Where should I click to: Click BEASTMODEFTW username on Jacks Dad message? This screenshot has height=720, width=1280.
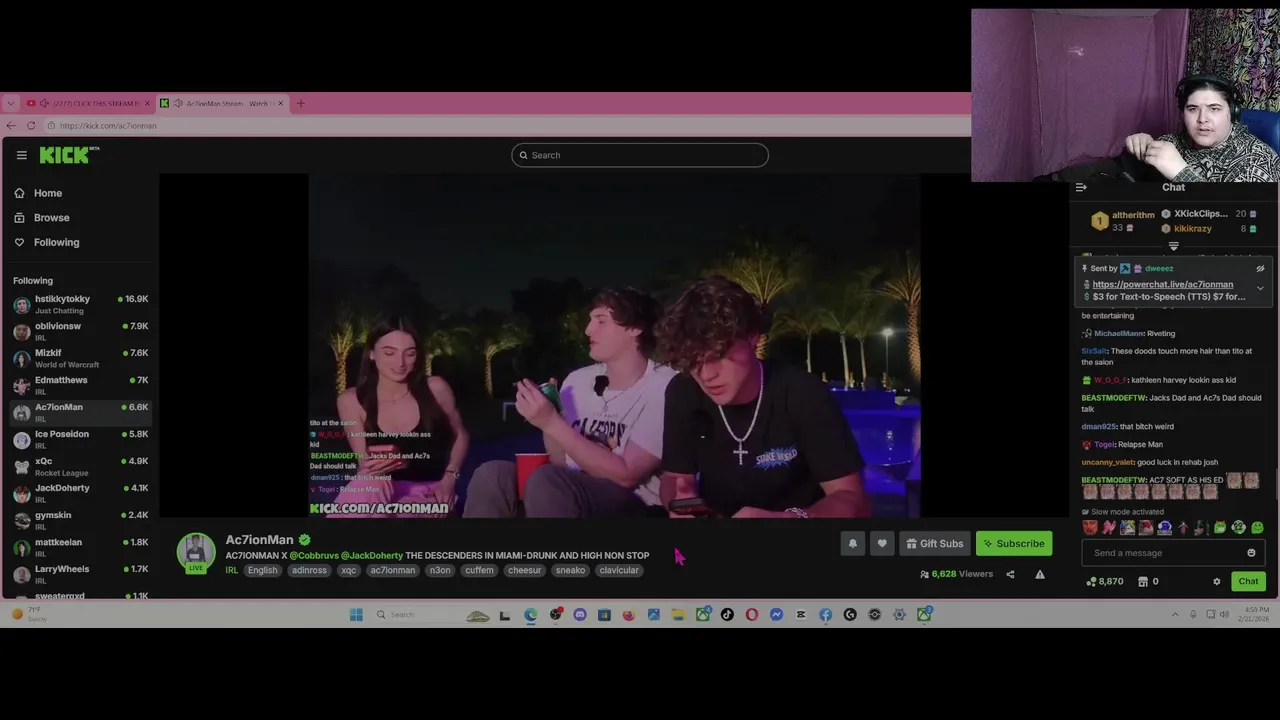1113,398
